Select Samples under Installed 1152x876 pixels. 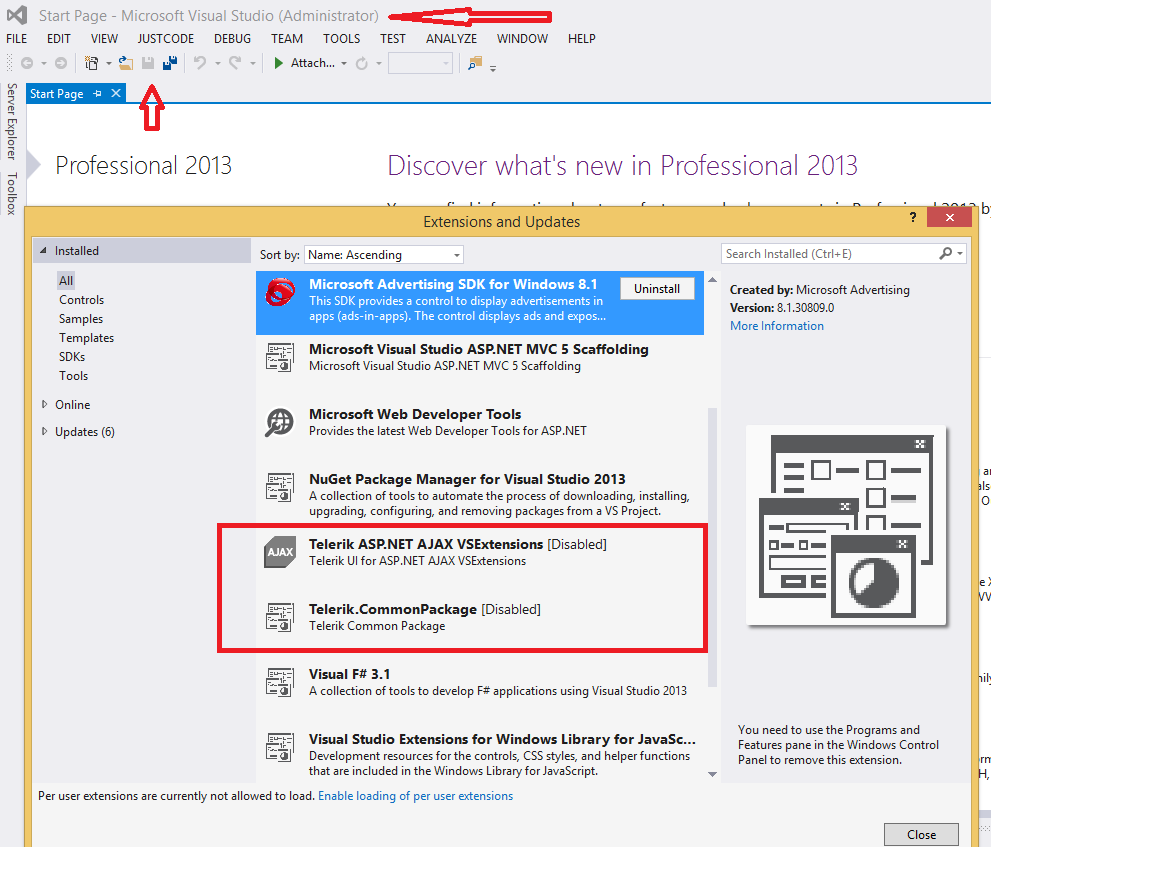pos(81,319)
